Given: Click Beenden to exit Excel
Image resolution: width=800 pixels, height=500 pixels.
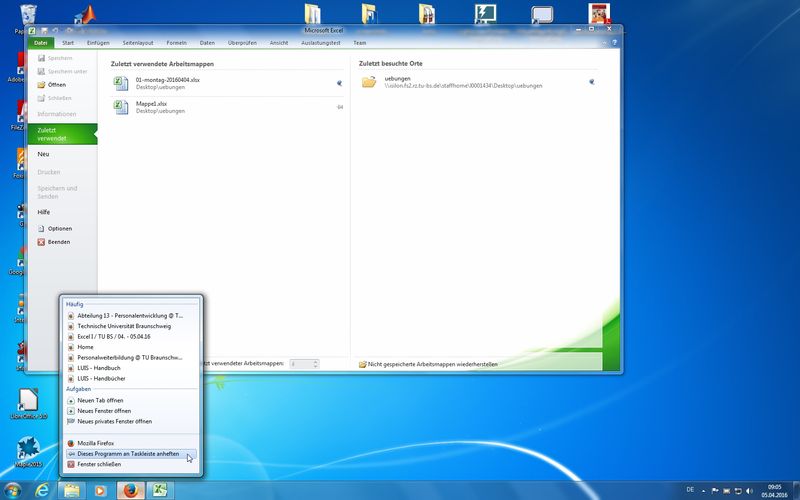Looking at the screenshot, I should tap(59, 242).
